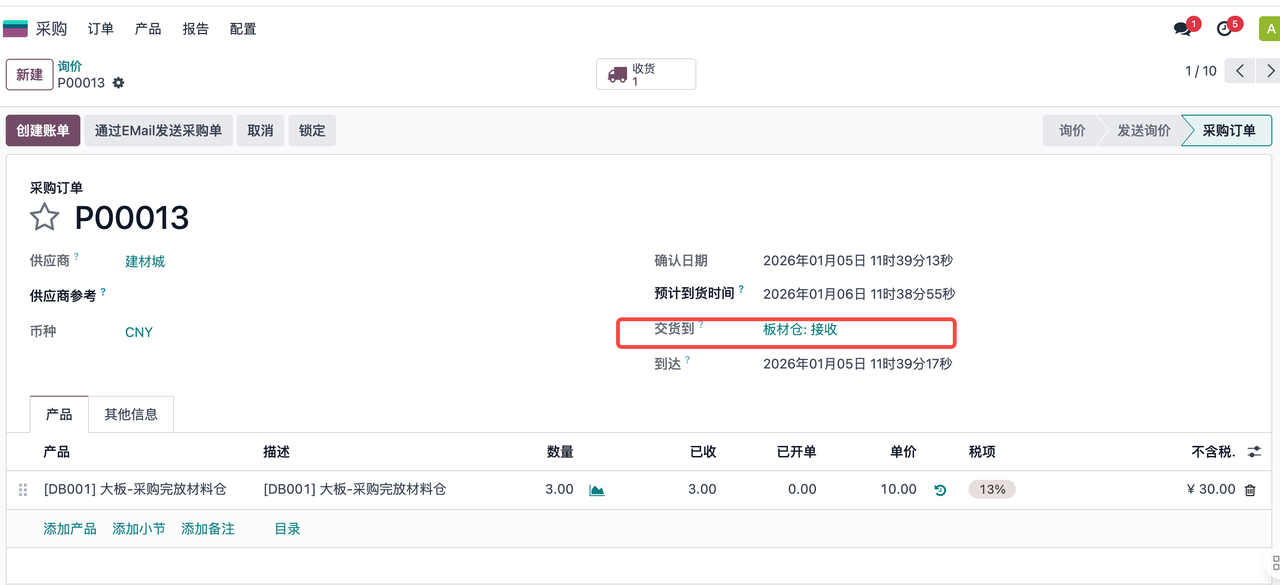Click the 取消 button
Screen dimensions: 1280x585
[x=261, y=131]
